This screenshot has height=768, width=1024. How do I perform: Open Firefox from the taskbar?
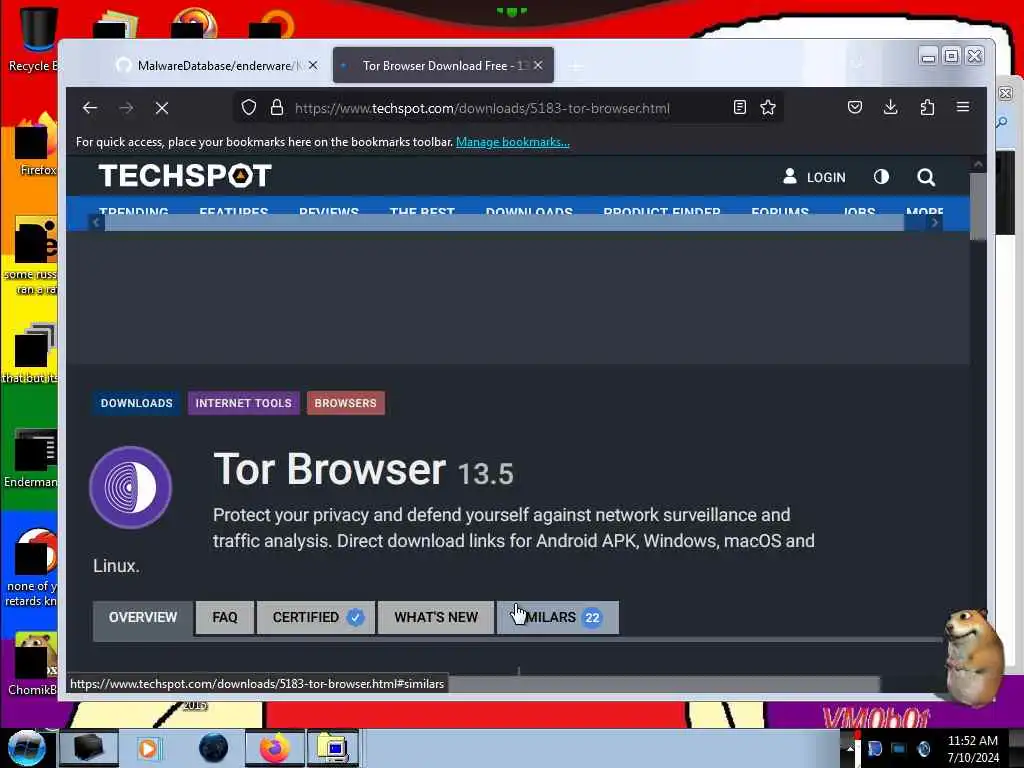(x=275, y=748)
